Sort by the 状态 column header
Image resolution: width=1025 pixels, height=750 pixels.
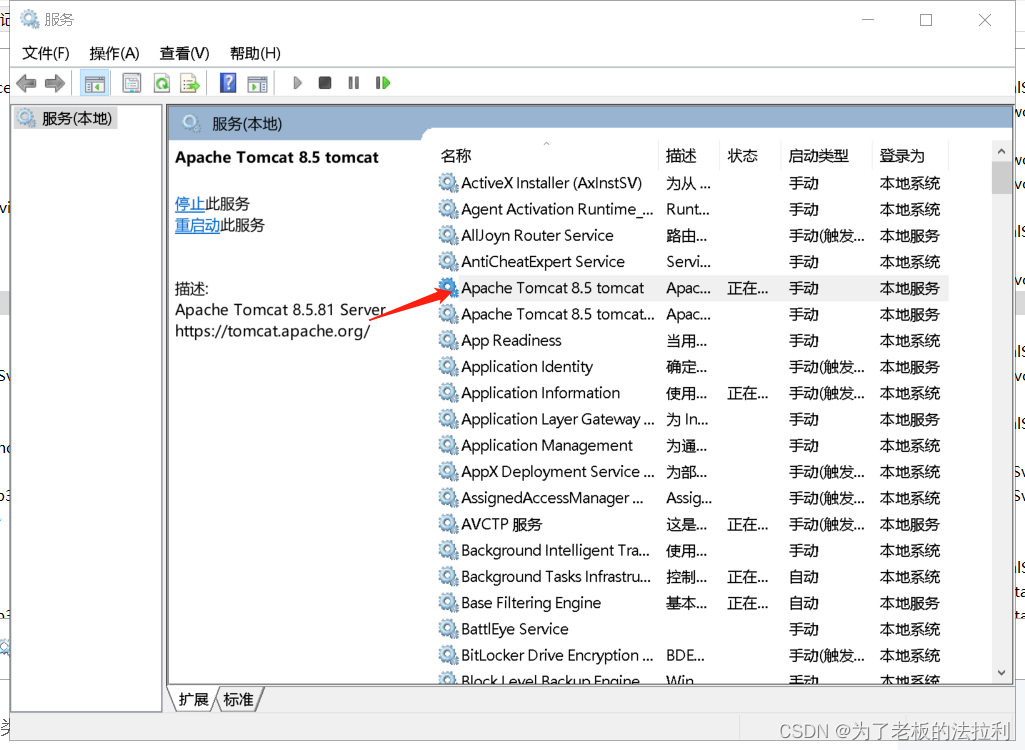pos(743,156)
